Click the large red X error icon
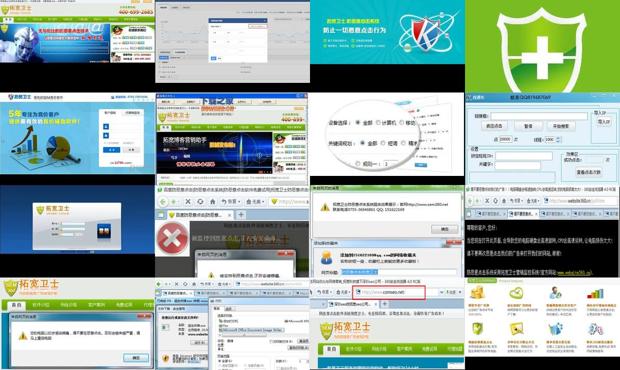This screenshot has height=370, width=620. (172, 238)
